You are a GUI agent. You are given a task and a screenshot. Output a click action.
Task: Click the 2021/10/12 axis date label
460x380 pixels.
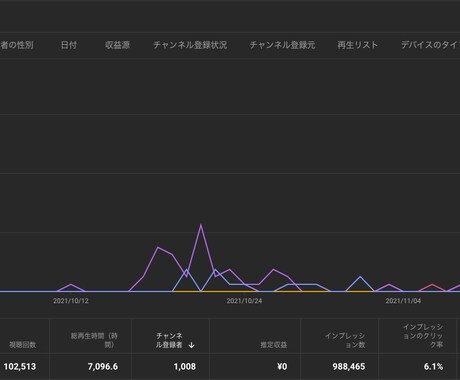point(71,301)
